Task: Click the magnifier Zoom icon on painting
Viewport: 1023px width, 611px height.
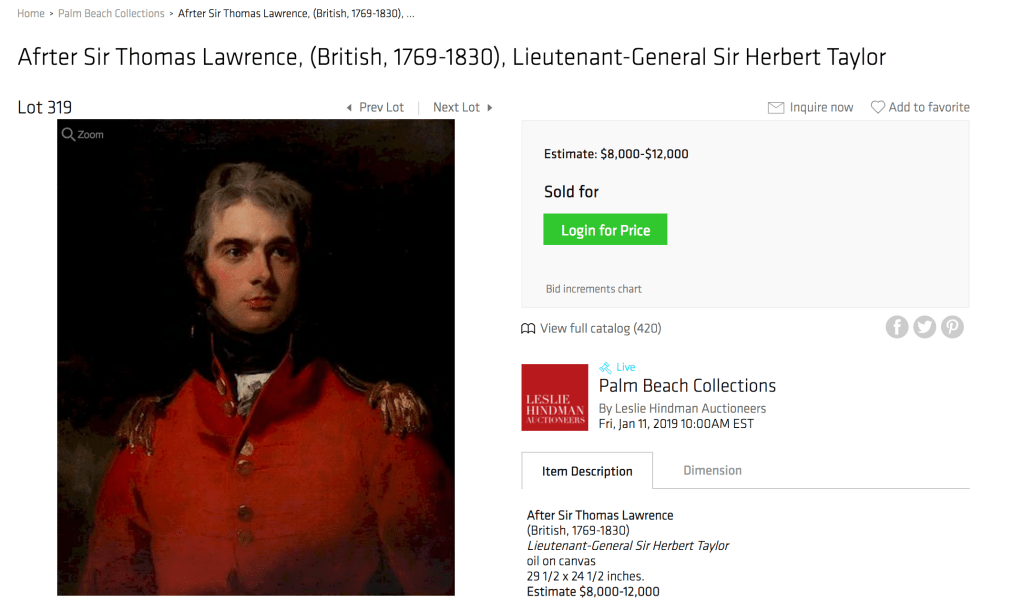Action: click(x=68, y=134)
